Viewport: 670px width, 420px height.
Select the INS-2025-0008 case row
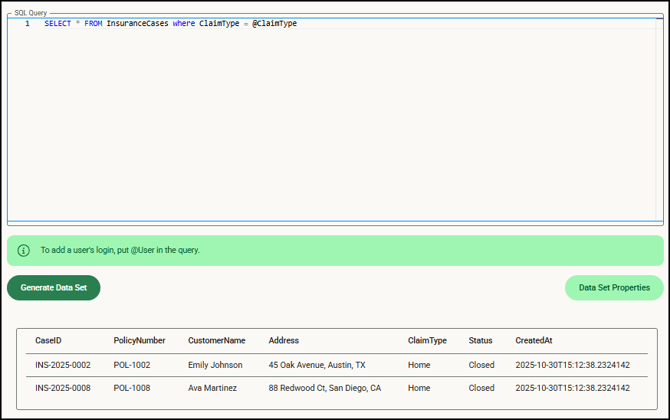pos(62,388)
